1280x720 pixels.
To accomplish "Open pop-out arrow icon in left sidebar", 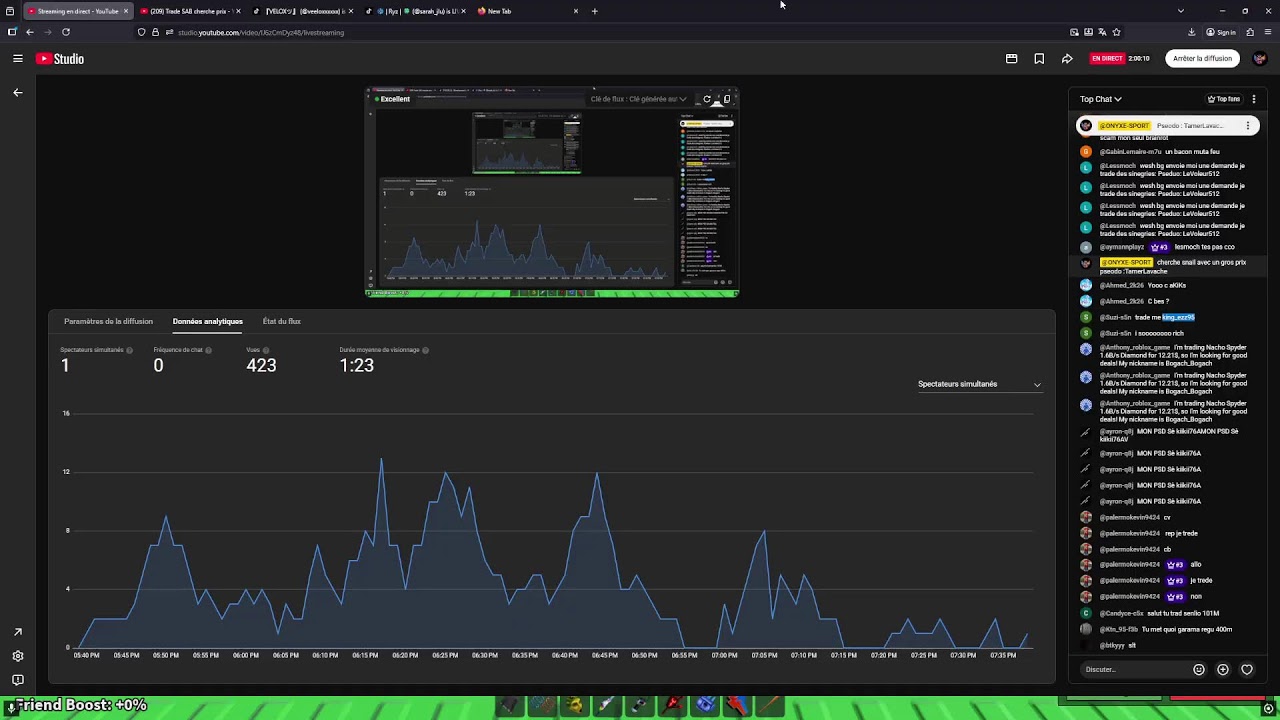I will pos(17,632).
